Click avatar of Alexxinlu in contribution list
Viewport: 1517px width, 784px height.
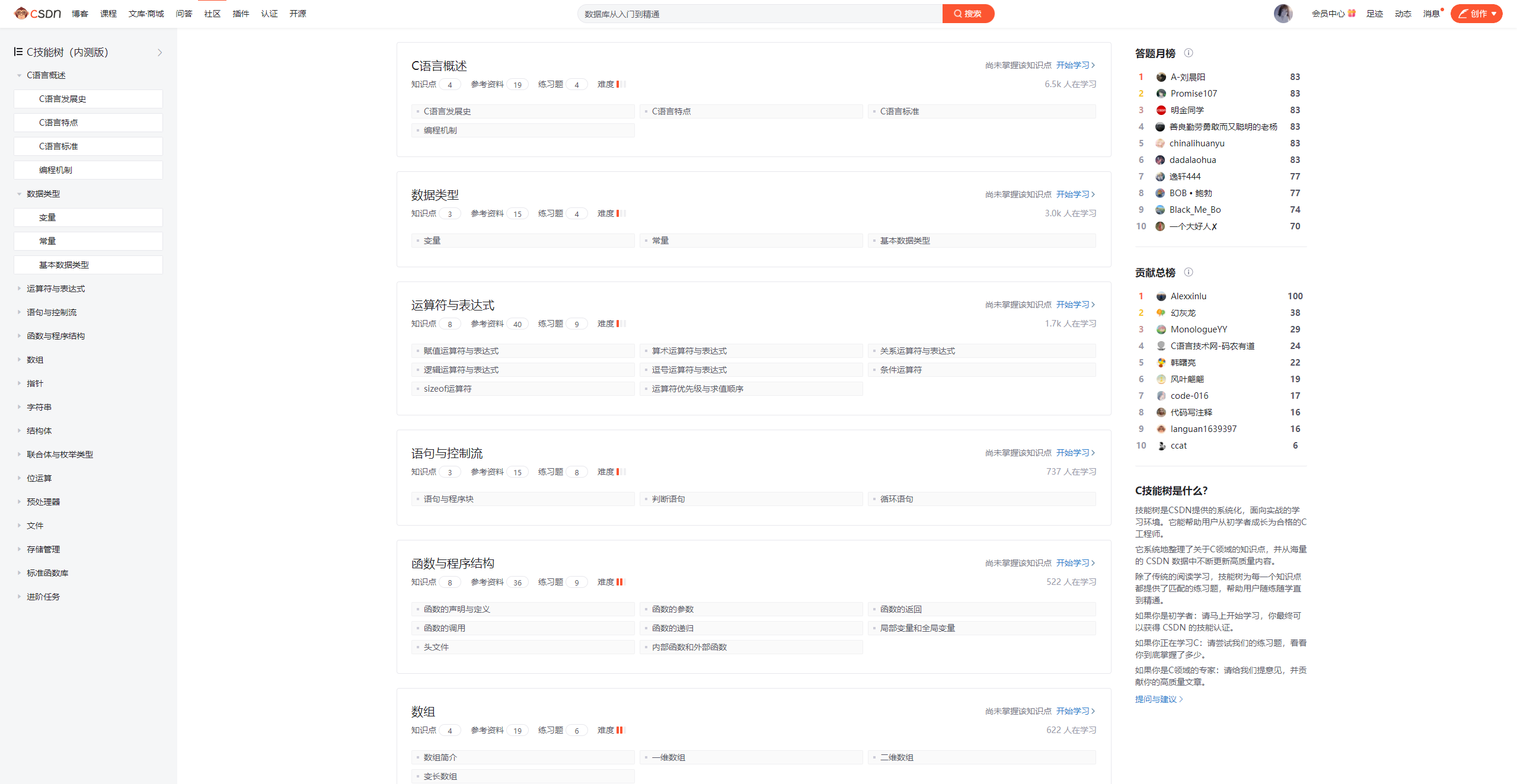pyautogui.click(x=1161, y=296)
